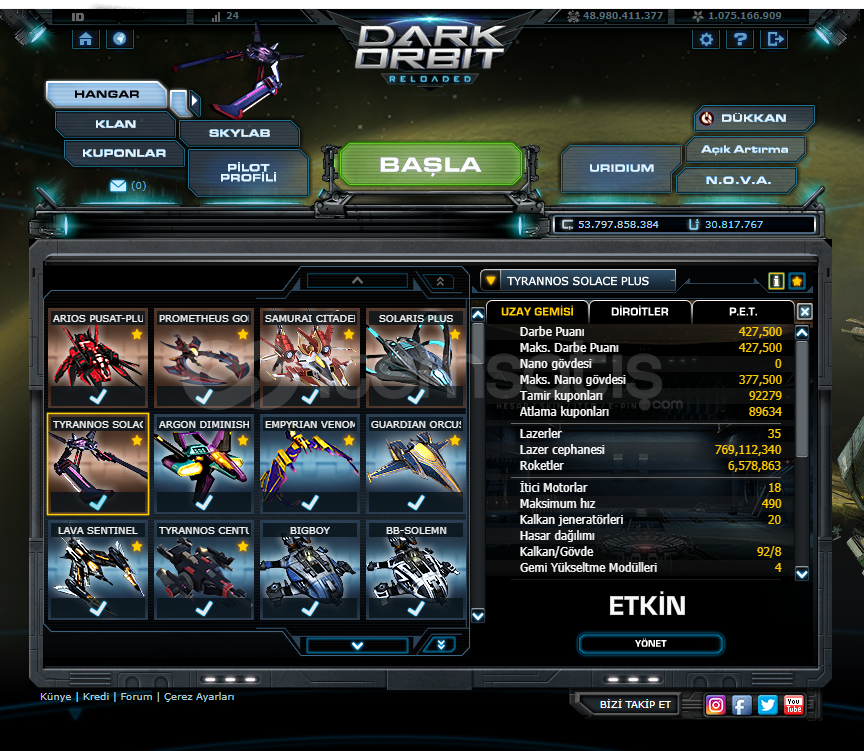The width and height of the screenshot is (864, 751).
Task: Click the ship list page-down chevron
Action: point(357,645)
